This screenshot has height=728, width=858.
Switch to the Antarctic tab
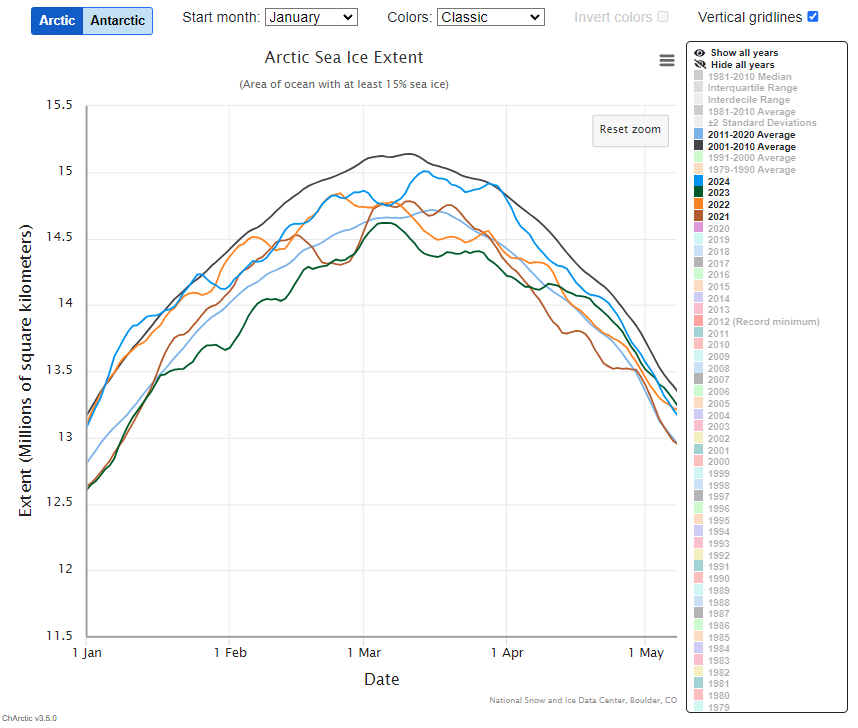click(117, 21)
